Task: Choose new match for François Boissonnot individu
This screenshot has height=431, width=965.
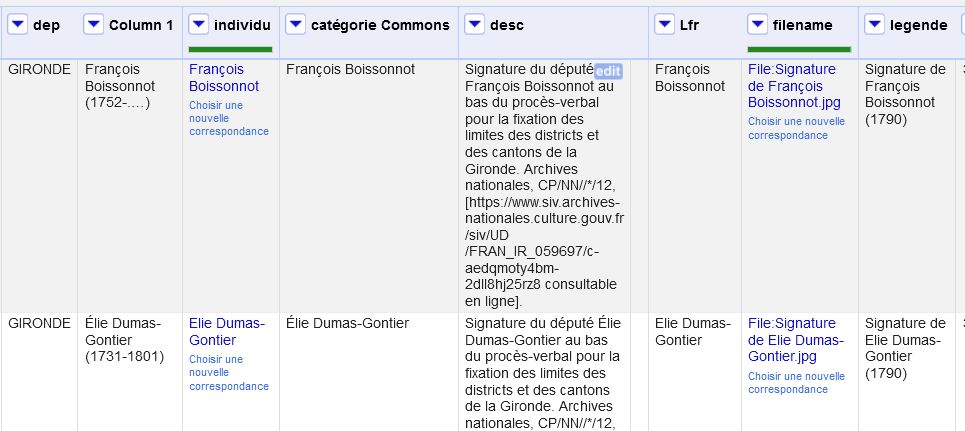Action: (x=228, y=118)
